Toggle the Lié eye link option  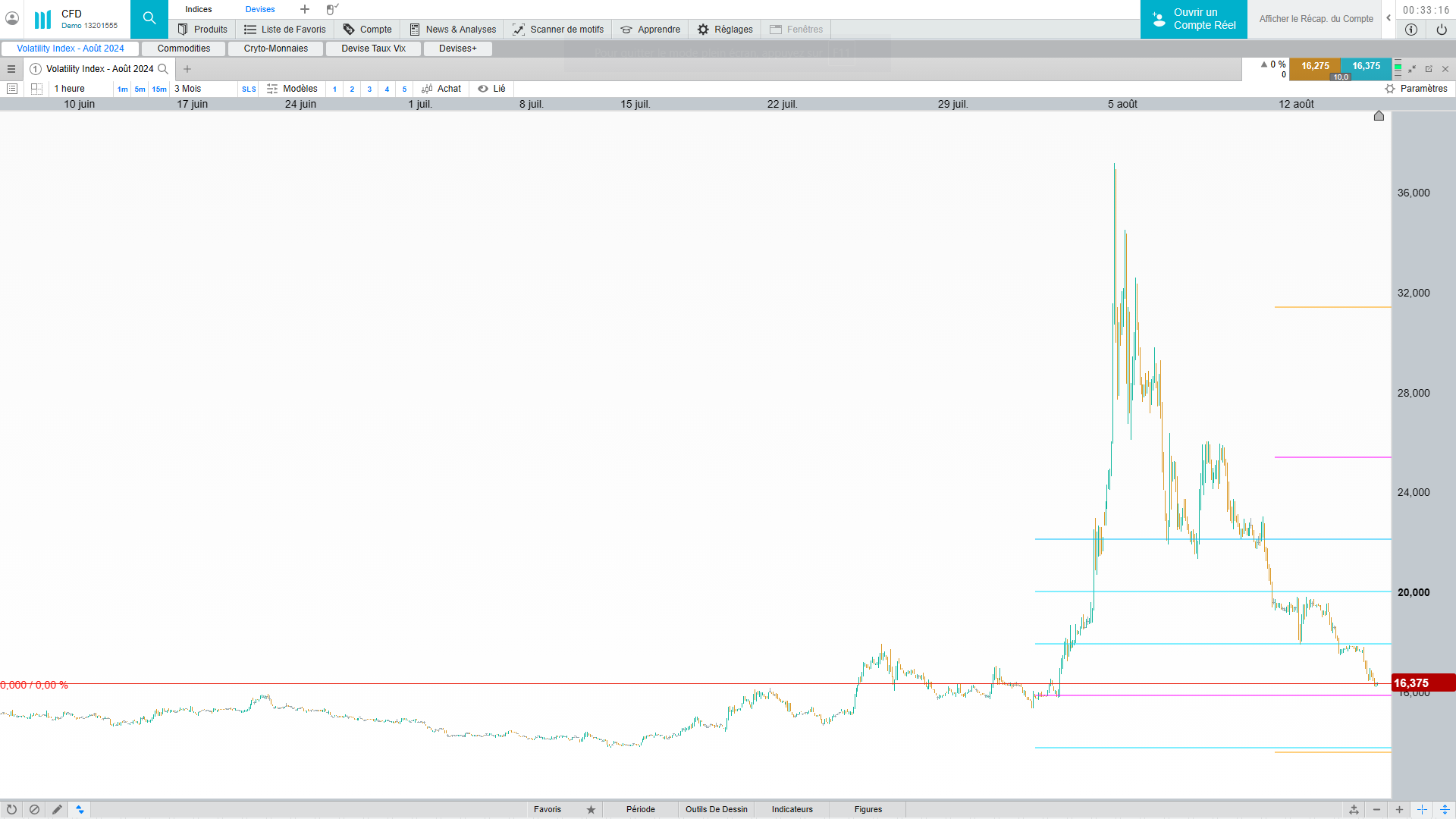(491, 89)
